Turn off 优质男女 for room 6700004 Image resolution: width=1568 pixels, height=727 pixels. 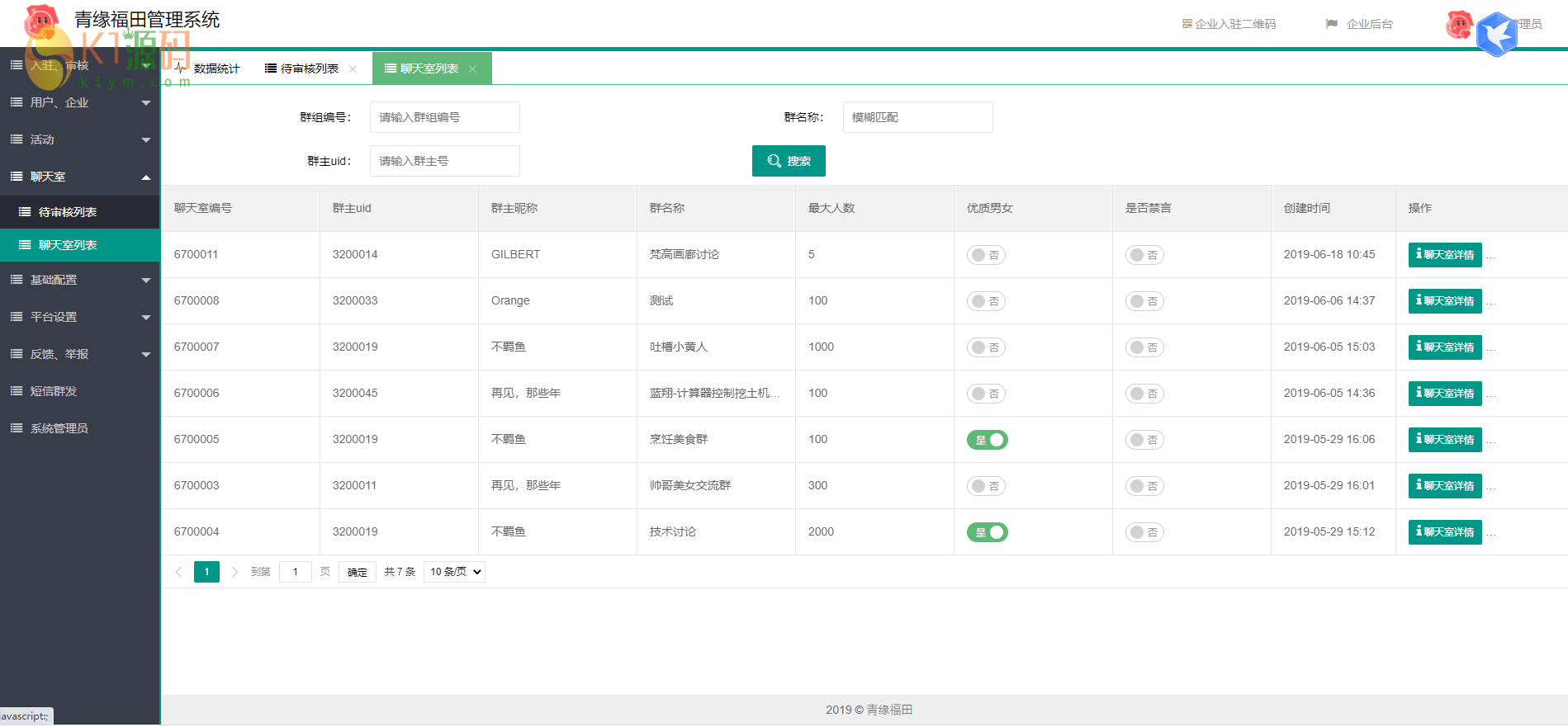click(x=987, y=532)
